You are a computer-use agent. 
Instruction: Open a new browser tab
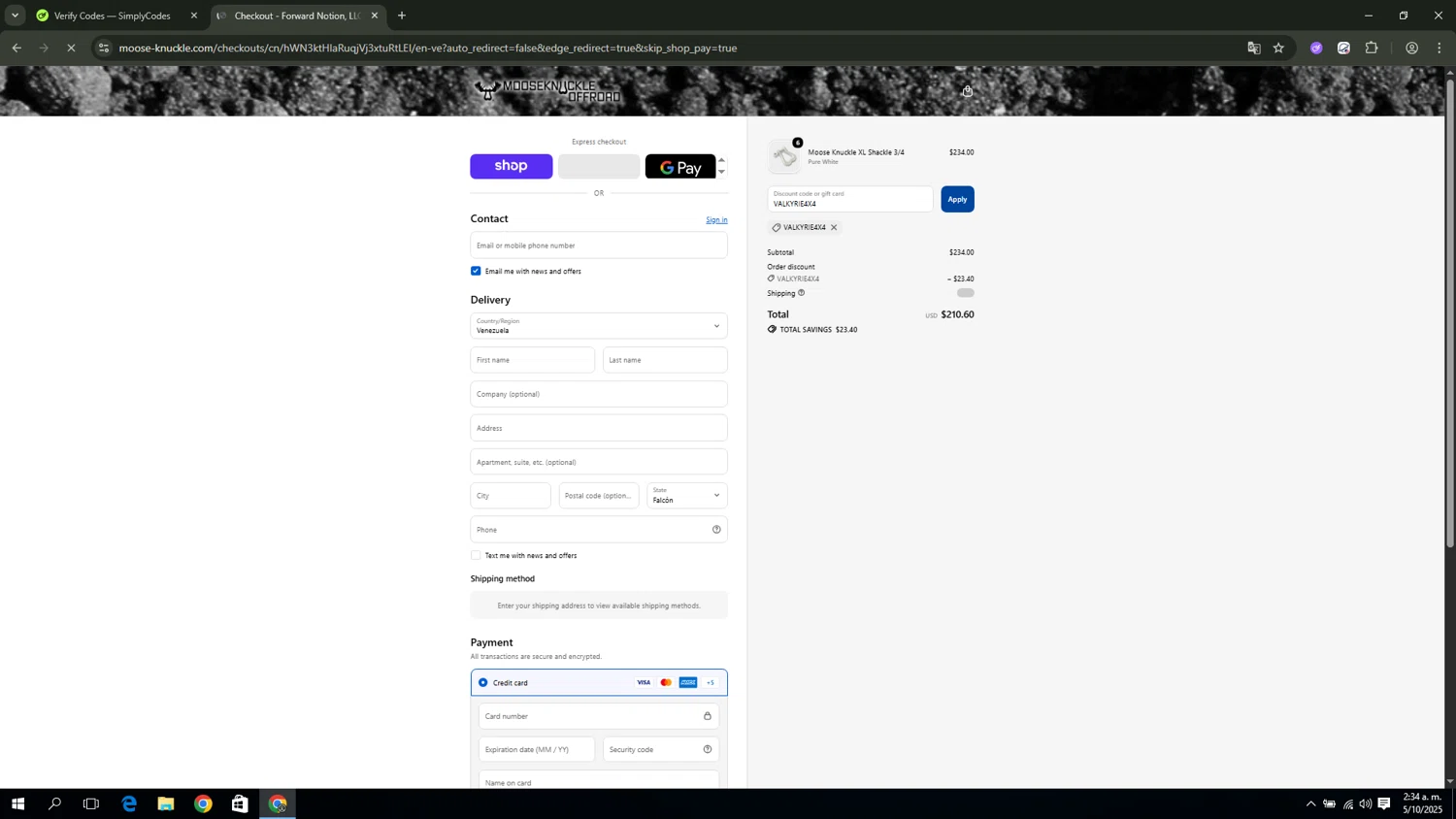pos(402,16)
